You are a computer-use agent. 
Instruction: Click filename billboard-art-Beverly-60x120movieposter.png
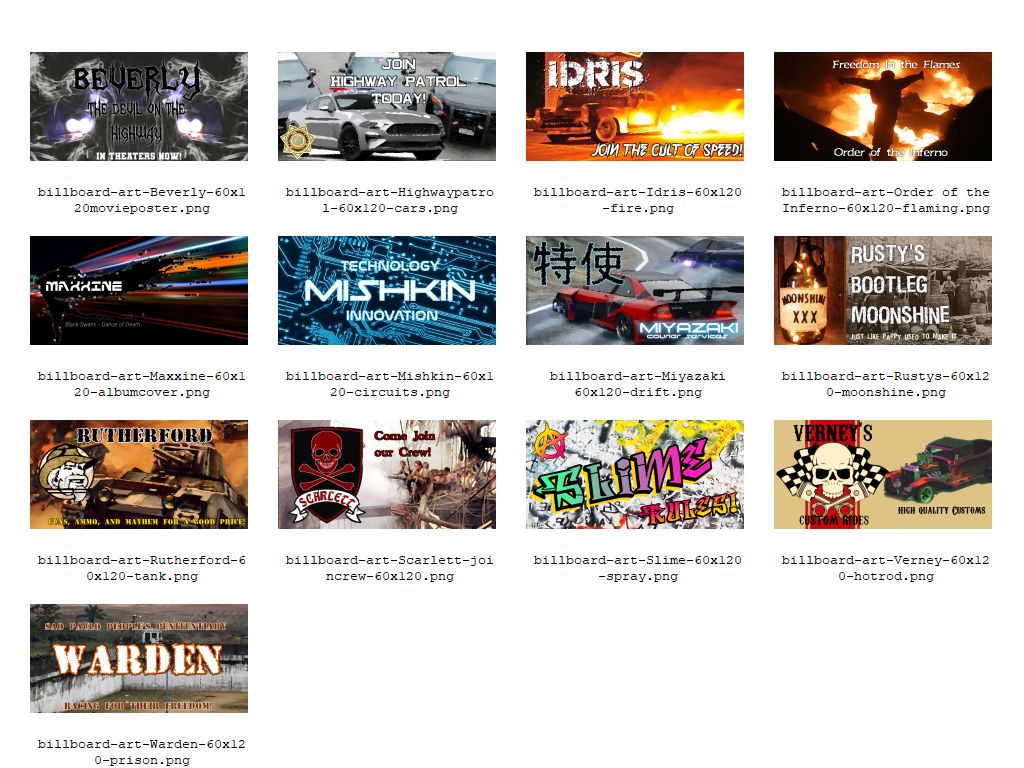click(x=141, y=200)
